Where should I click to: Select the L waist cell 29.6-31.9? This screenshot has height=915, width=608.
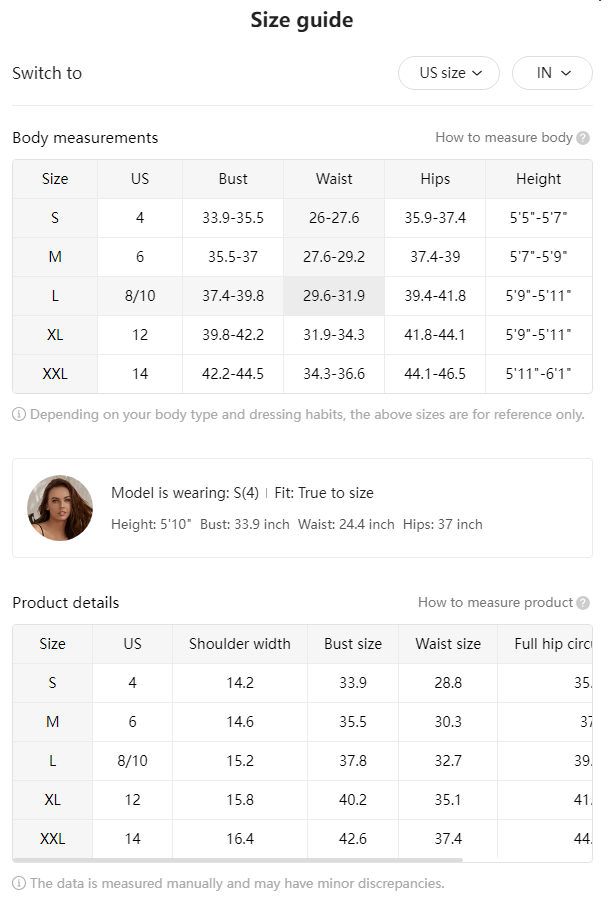click(334, 296)
